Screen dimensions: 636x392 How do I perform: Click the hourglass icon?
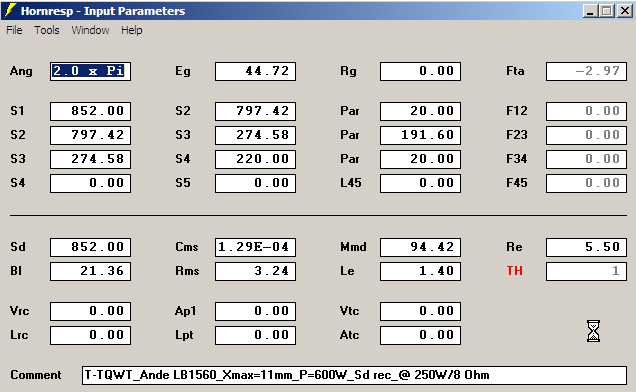593,331
